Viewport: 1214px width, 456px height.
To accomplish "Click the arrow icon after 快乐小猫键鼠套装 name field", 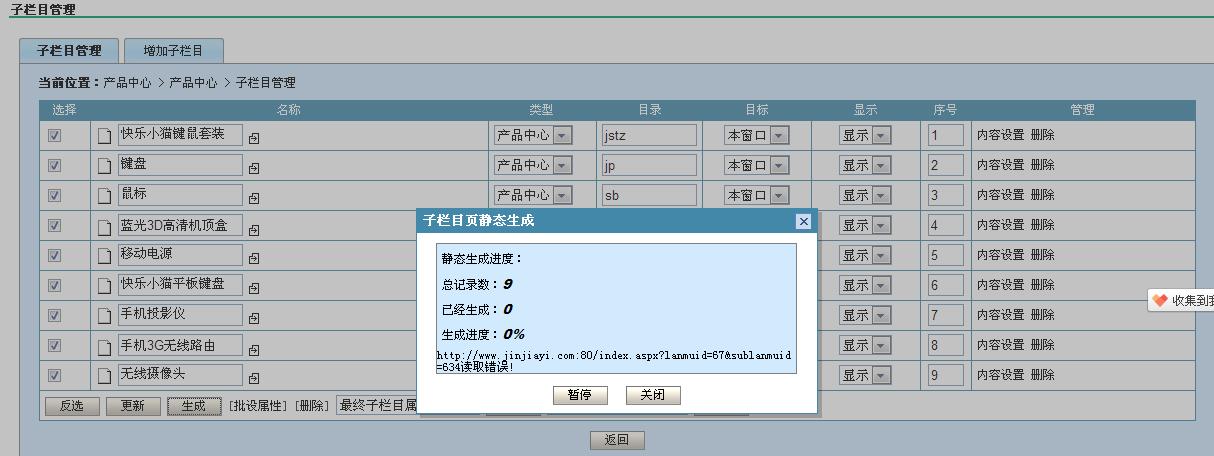I will click(254, 139).
